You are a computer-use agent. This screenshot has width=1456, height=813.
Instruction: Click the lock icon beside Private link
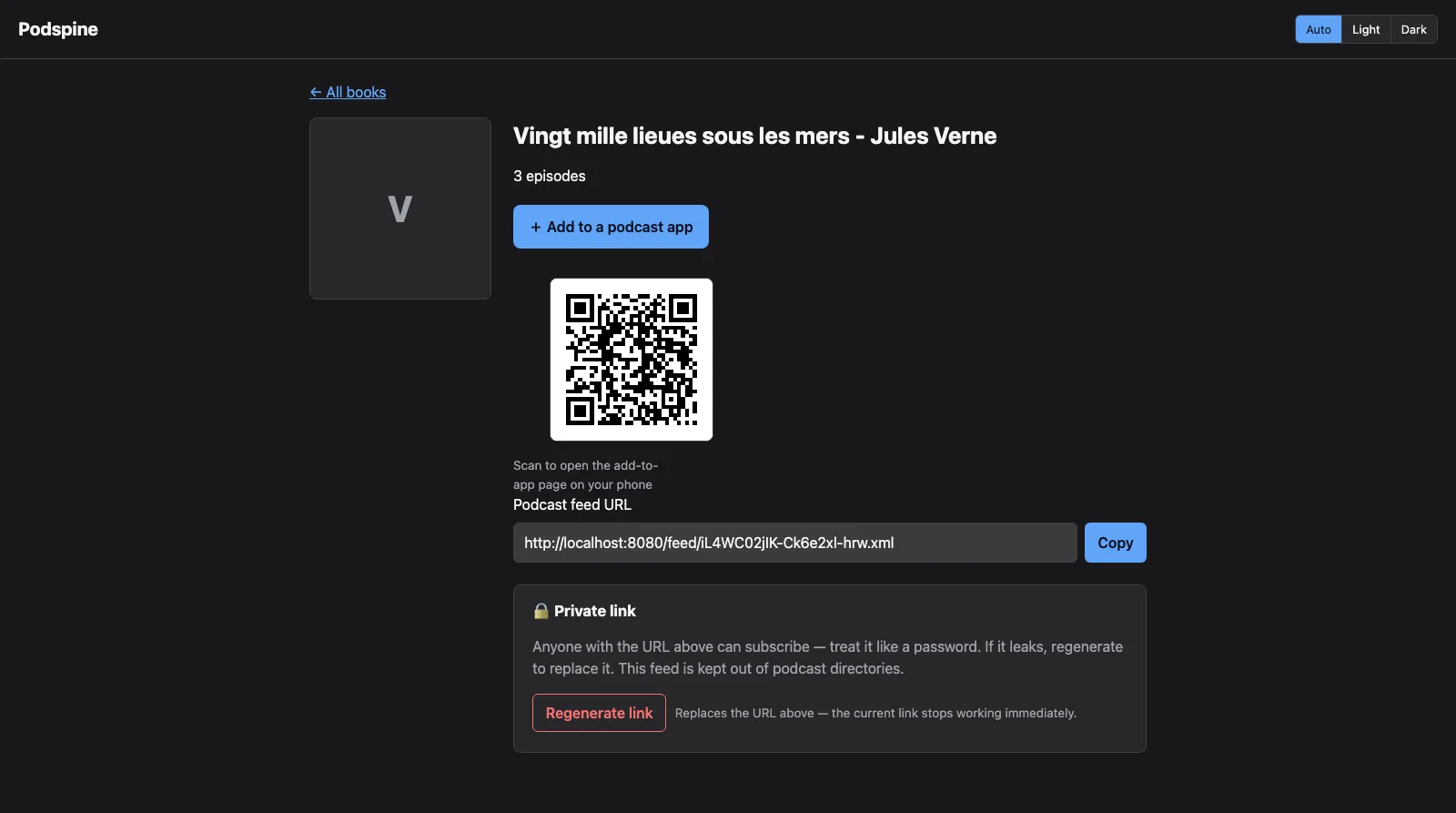click(541, 611)
